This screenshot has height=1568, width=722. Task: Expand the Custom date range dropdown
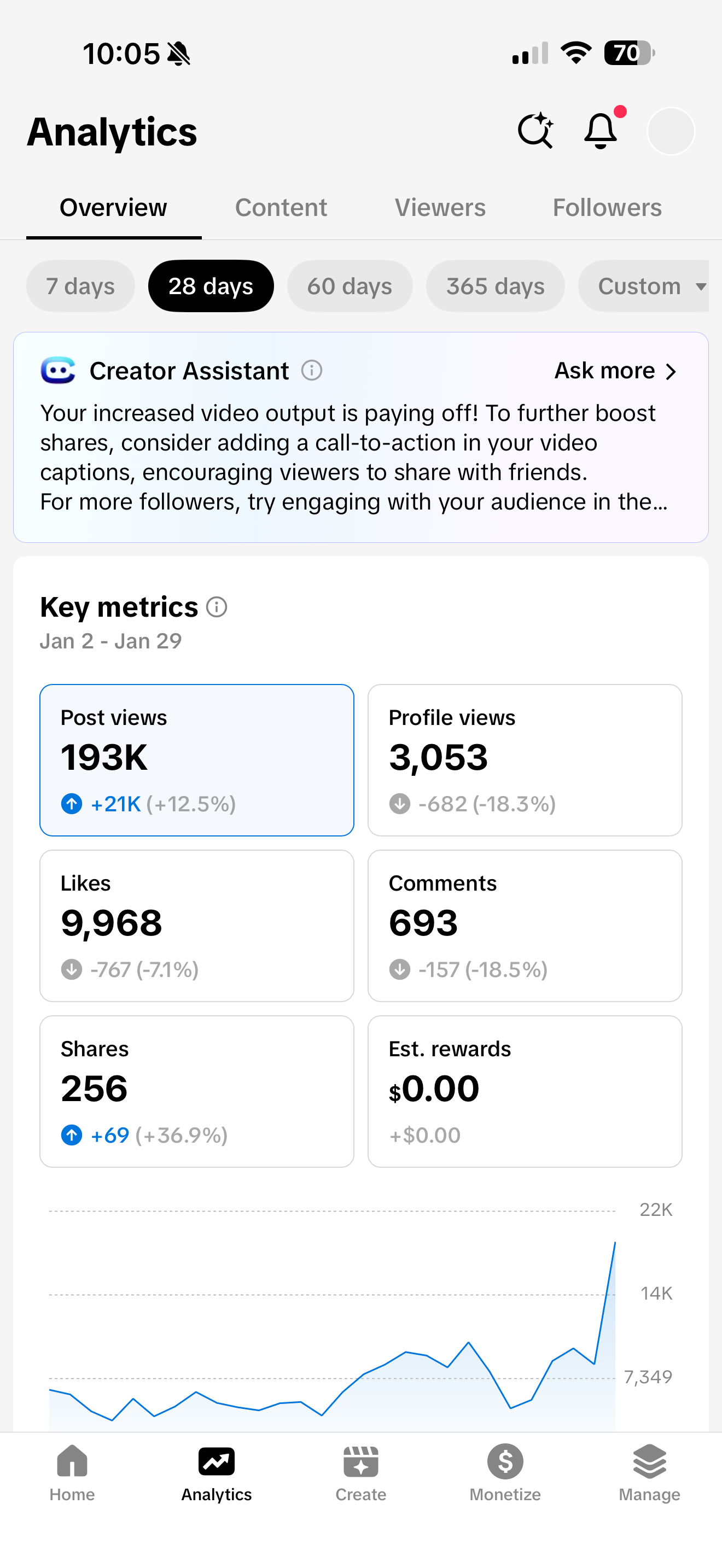pyautogui.click(x=649, y=286)
